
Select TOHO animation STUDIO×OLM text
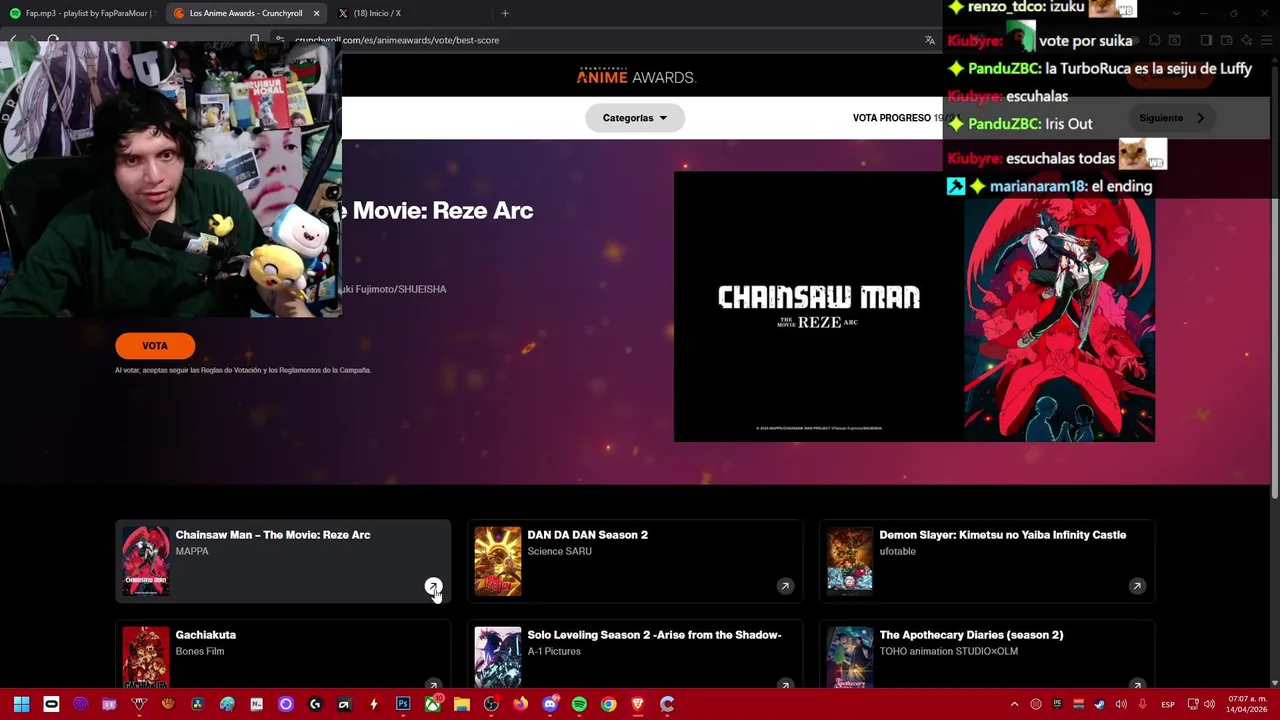coord(948,651)
